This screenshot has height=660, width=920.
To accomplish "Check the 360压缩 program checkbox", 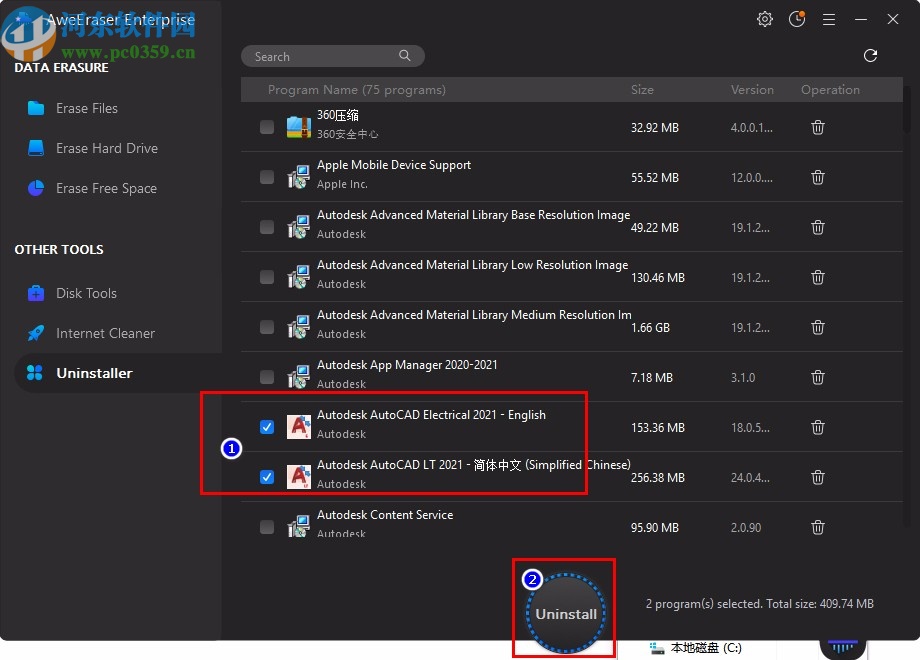I will pyautogui.click(x=267, y=127).
